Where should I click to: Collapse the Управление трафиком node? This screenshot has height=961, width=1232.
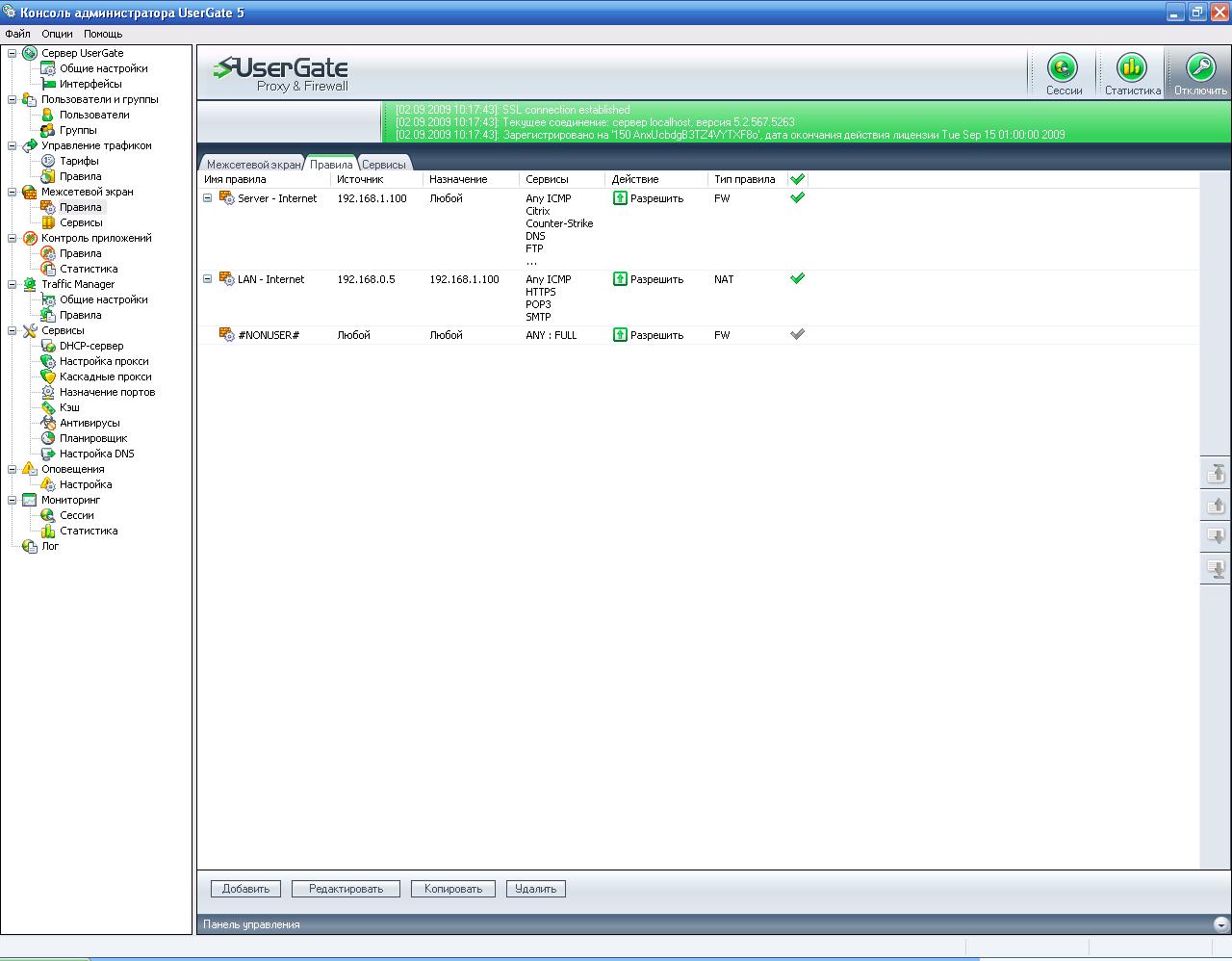pos(13,145)
